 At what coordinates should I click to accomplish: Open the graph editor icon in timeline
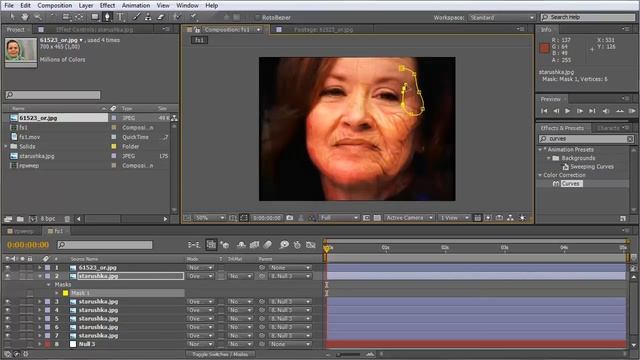[x=311, y=245]
